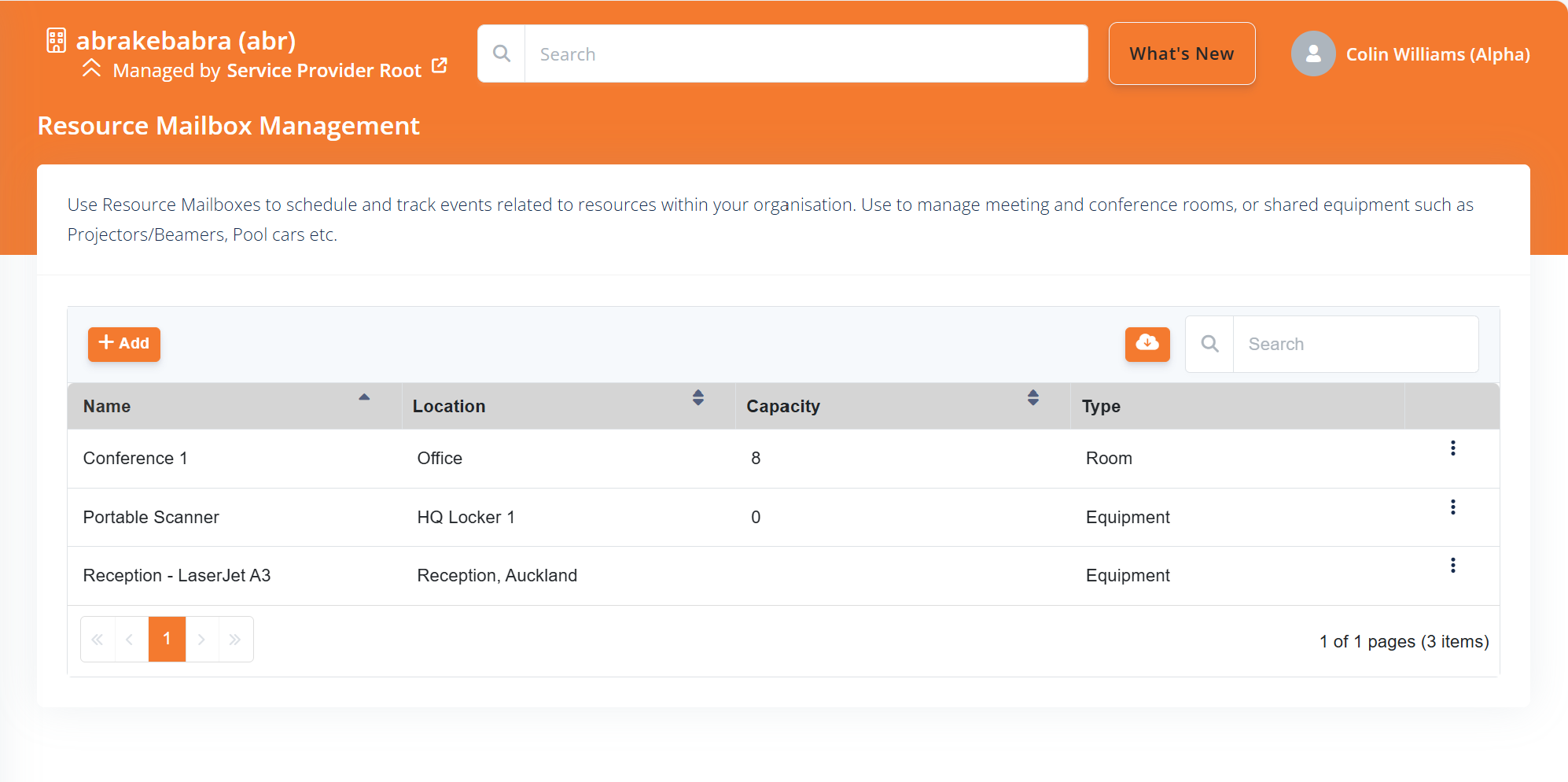This screenshot has height=782, width=1568.
Task: Click the last page double-arrow icon
Action: [235, 639]
